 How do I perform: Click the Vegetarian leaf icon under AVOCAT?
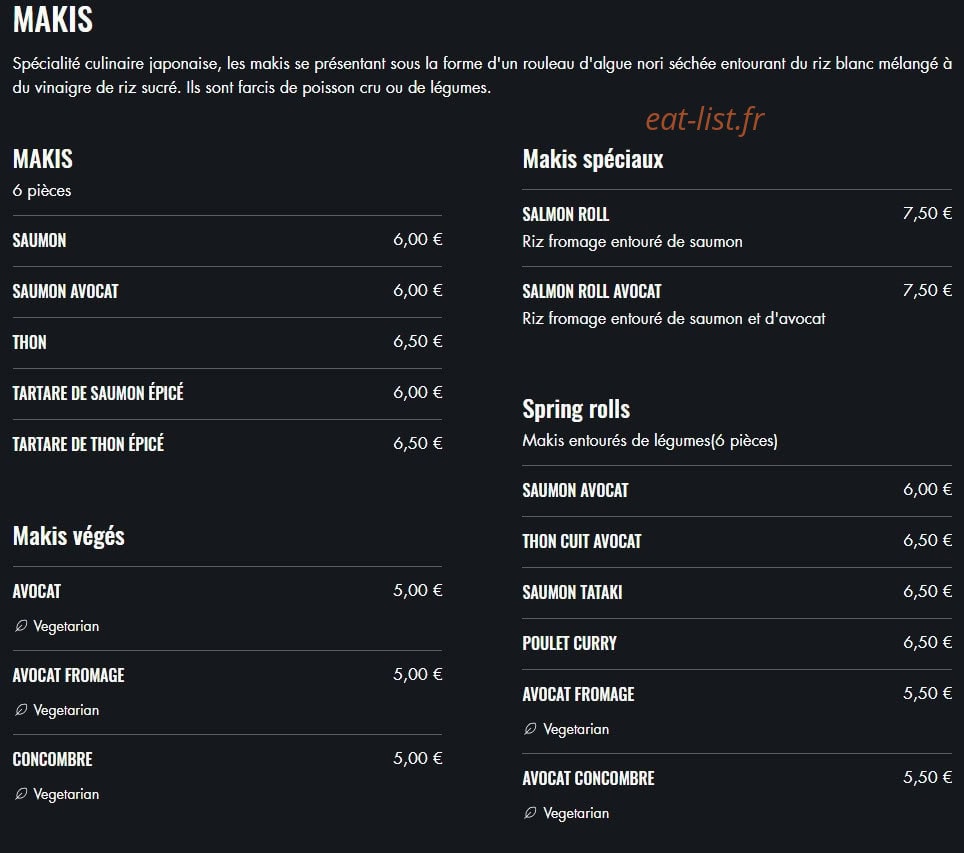pos(21,626)
